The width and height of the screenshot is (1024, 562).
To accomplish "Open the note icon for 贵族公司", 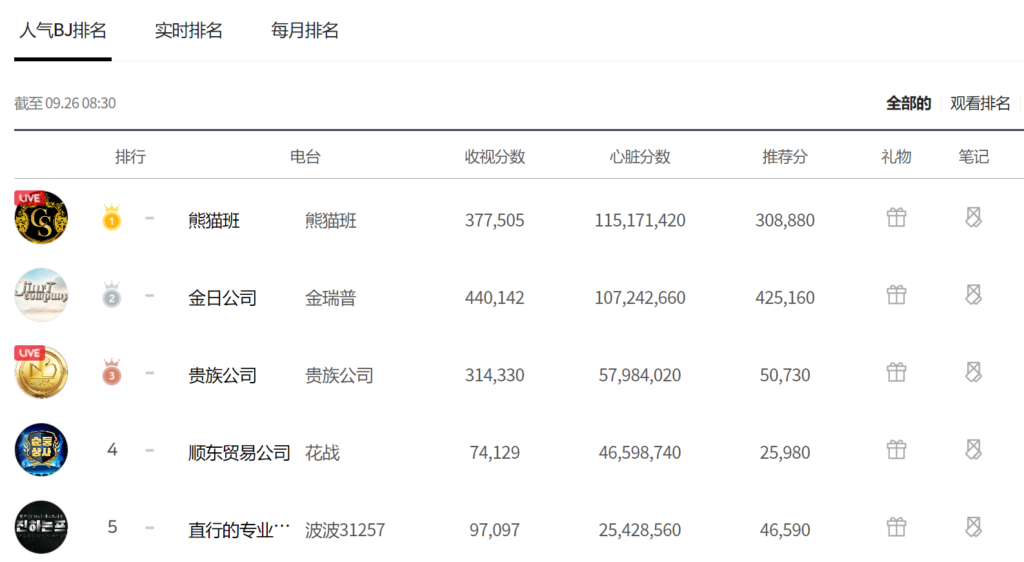I will click(x=974, y=372).
